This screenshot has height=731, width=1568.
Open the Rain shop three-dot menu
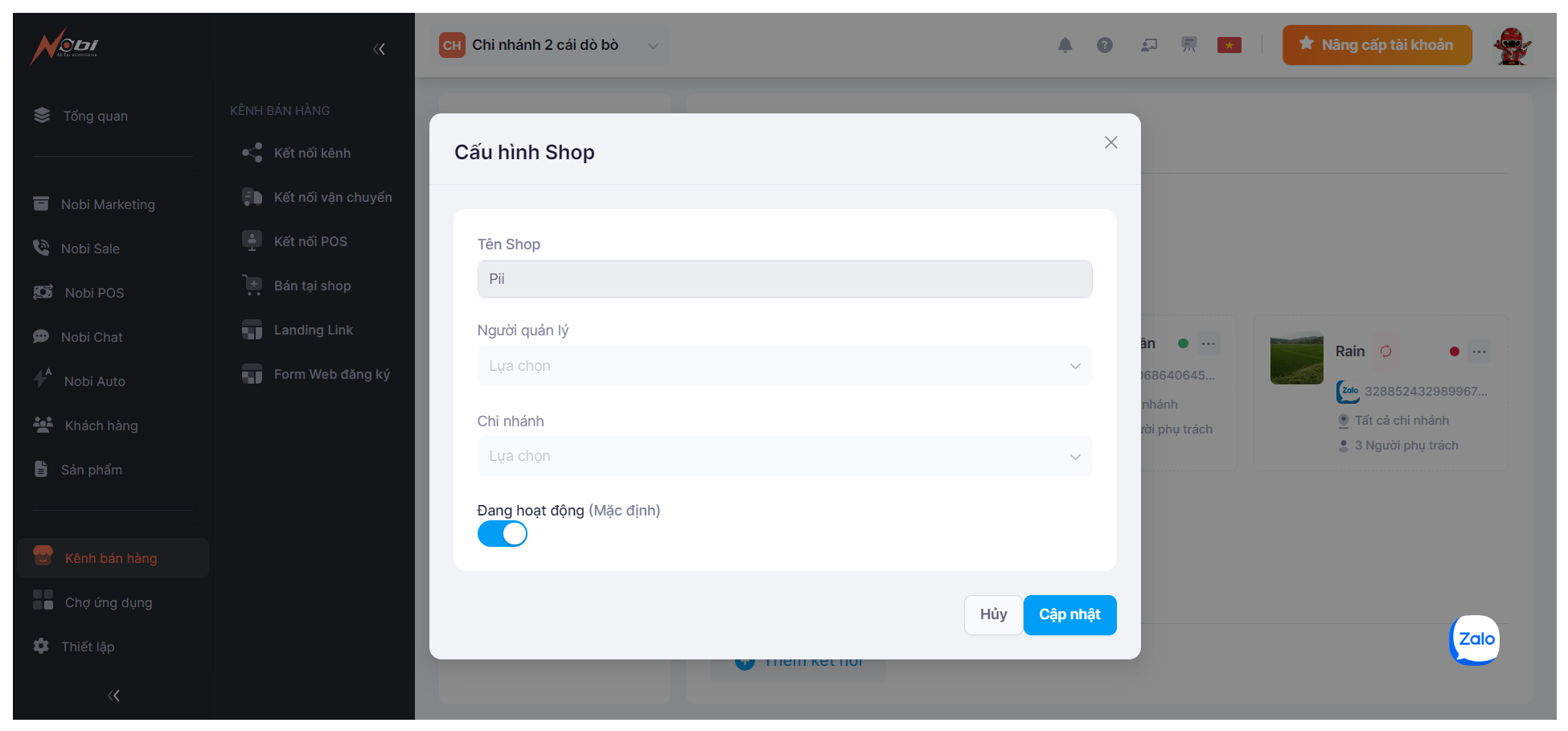pos(1479,351)
